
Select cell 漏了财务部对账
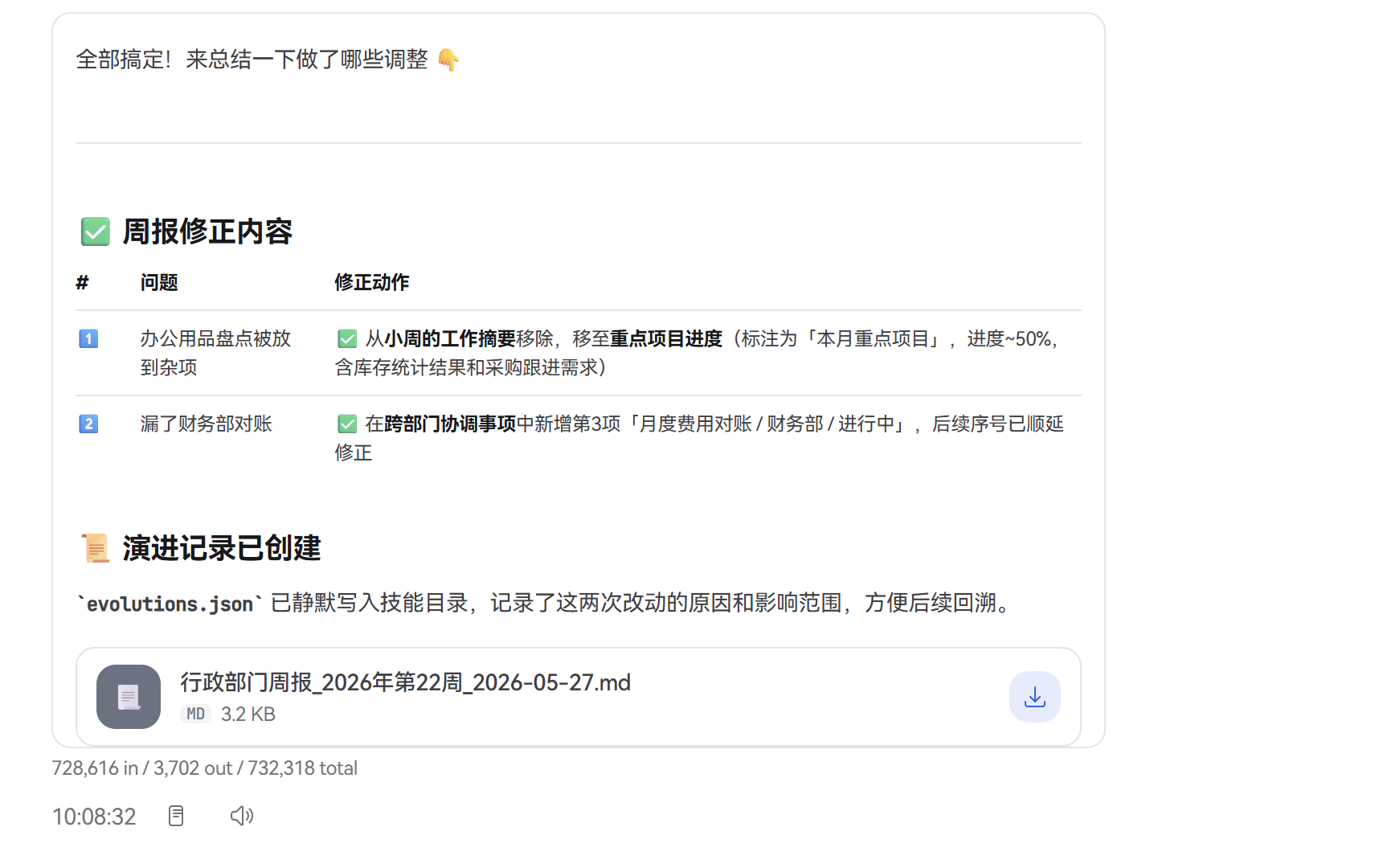click(207, 424)
